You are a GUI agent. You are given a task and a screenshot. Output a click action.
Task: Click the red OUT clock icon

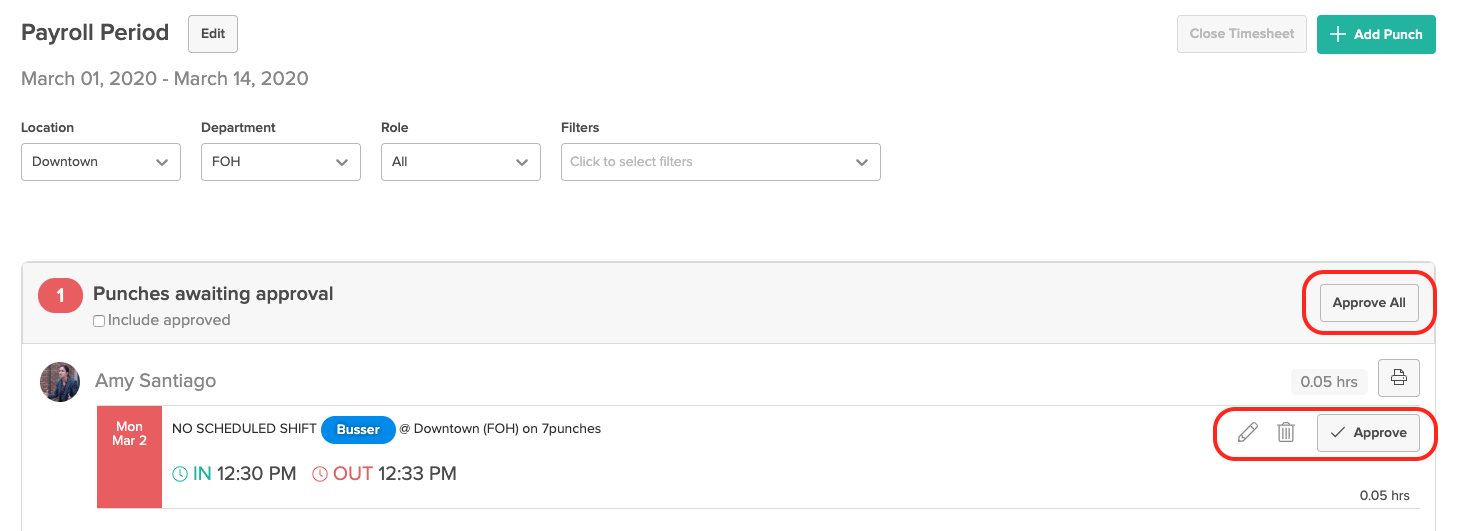tap(320, 474)
